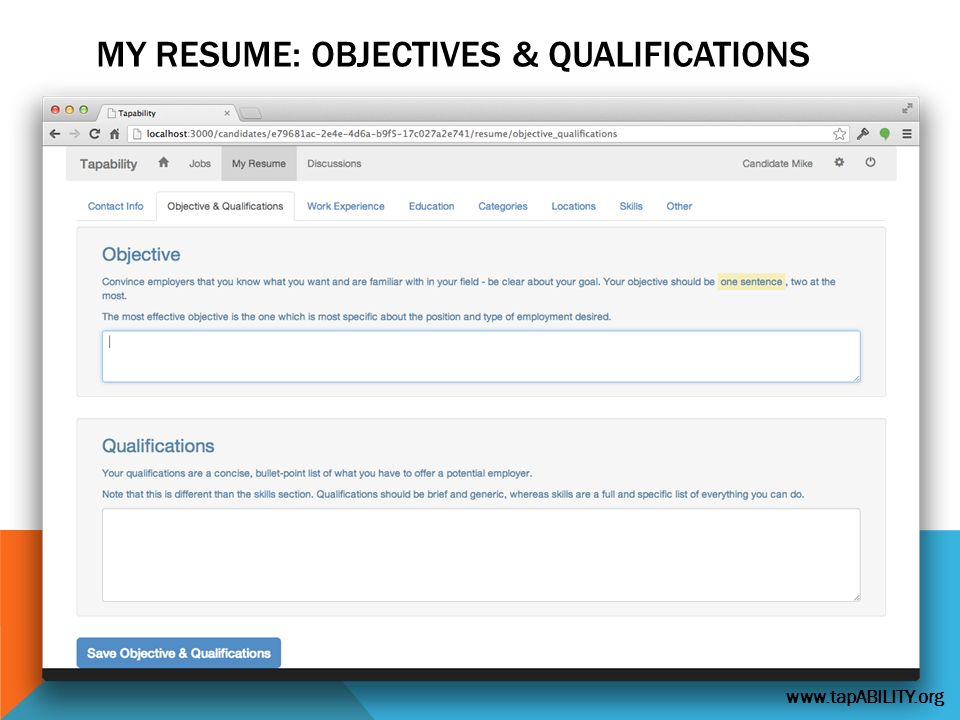Click the highlighted 'one sentence' text
Image resolution: width=960 pixels, height=720 pixels.
point(751,282)
